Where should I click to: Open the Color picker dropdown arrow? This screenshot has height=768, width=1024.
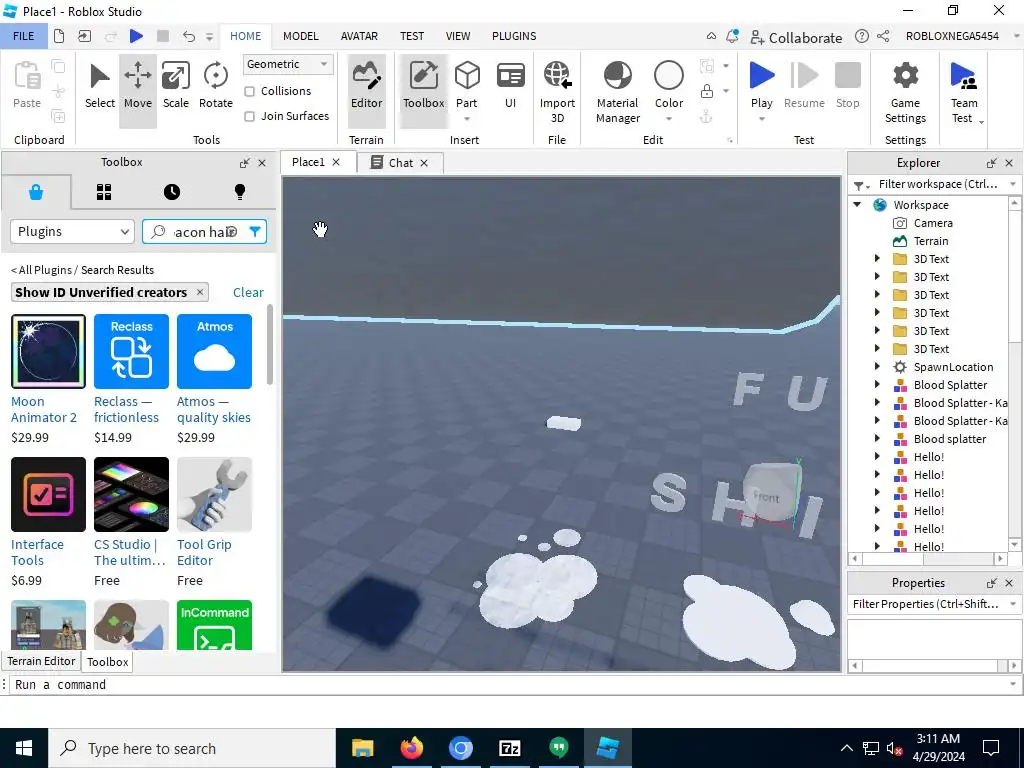pos(669,119)
